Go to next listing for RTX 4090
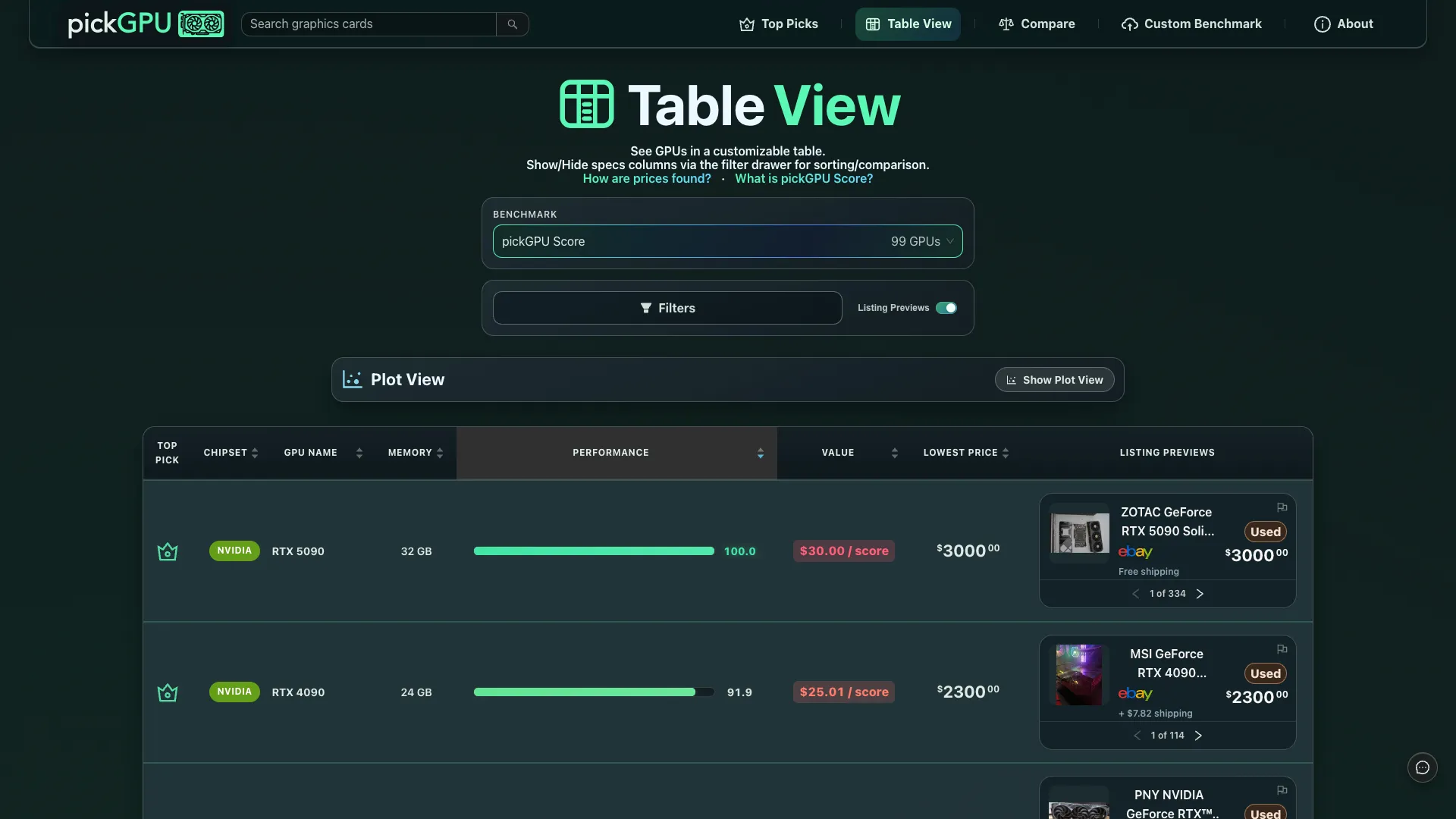This screenshot has width=1456, height=819. [1198, 736]
